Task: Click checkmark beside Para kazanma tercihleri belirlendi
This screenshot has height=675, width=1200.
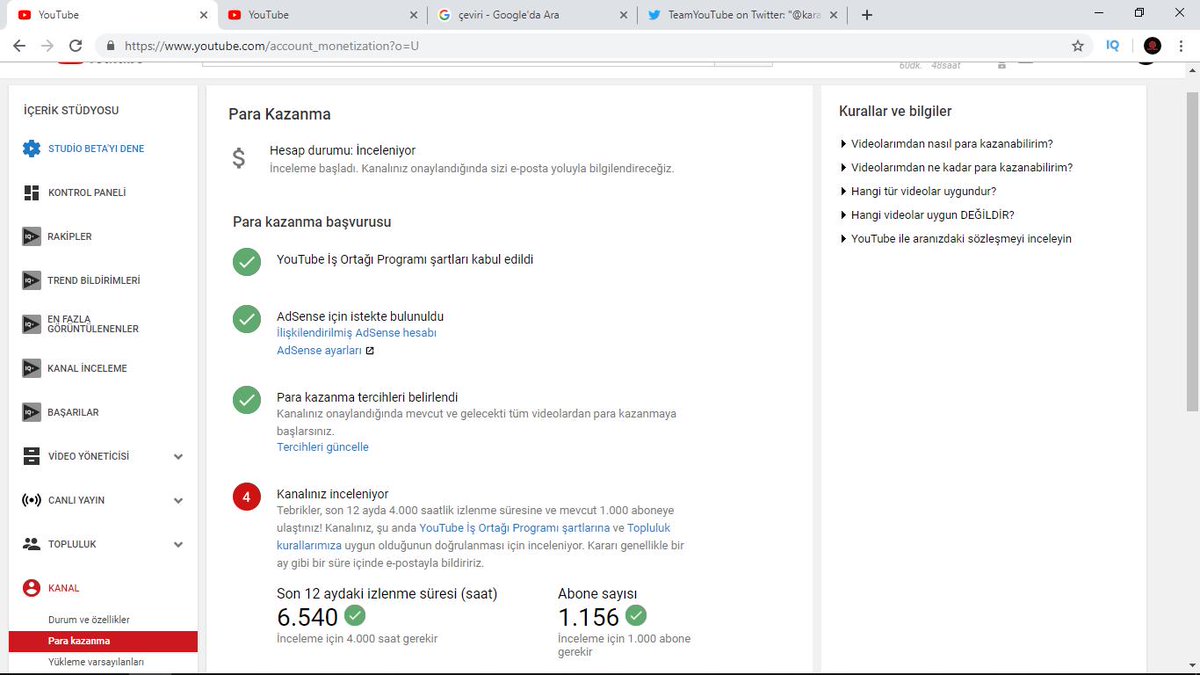Action: [246, 399]
